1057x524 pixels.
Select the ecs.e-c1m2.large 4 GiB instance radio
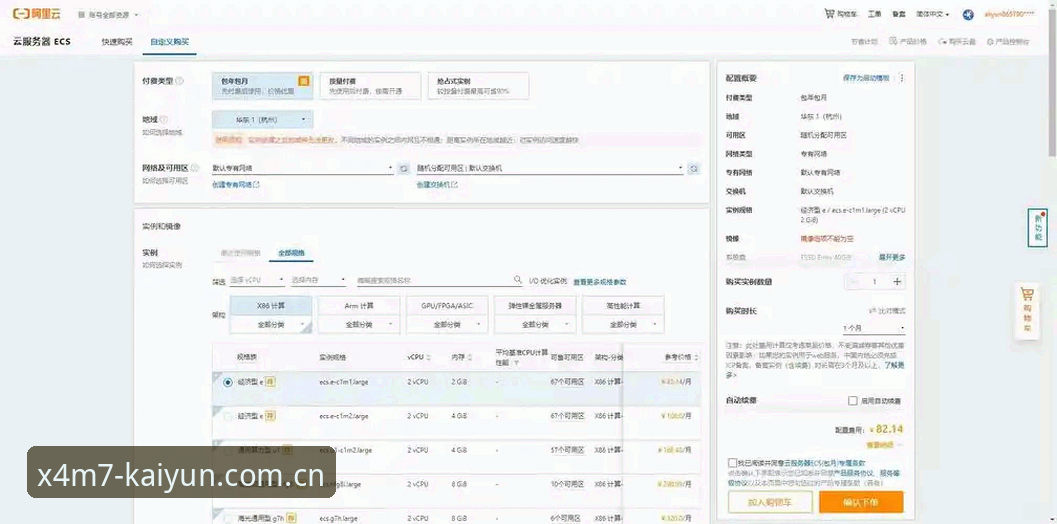[228, 416]
